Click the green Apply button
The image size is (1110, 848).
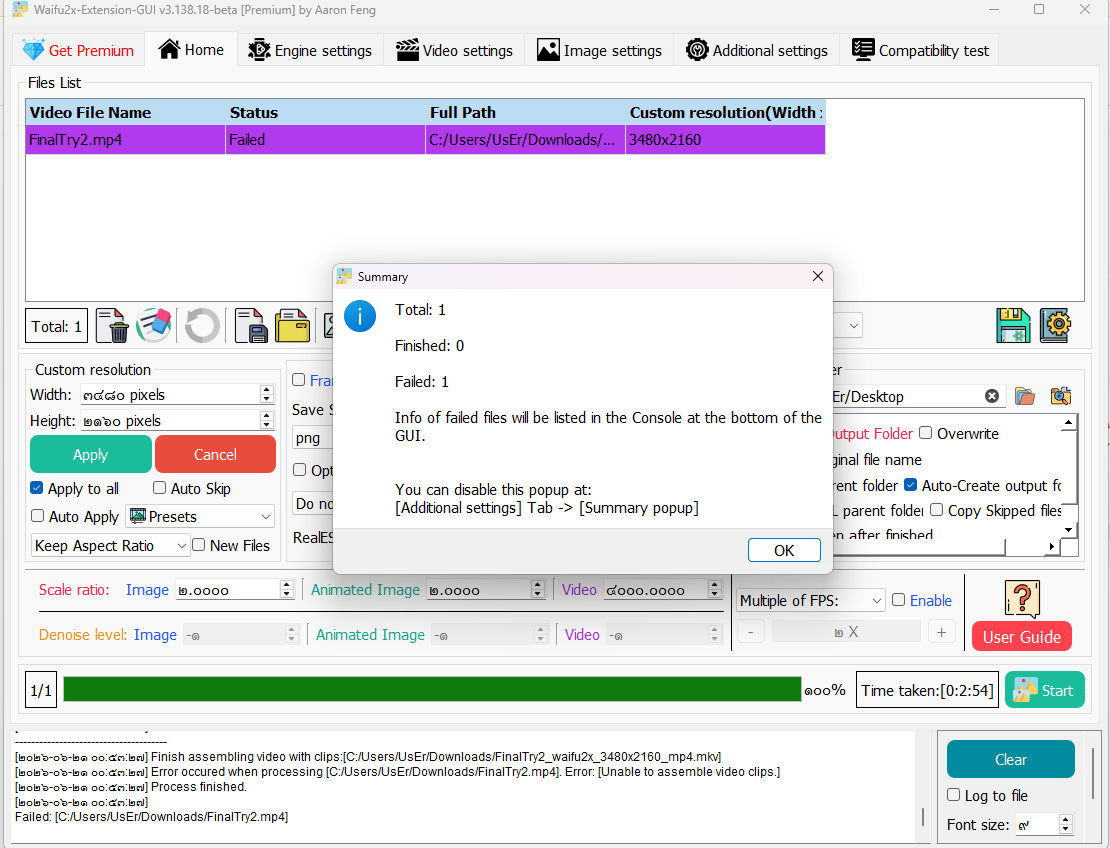click(91, 454)
